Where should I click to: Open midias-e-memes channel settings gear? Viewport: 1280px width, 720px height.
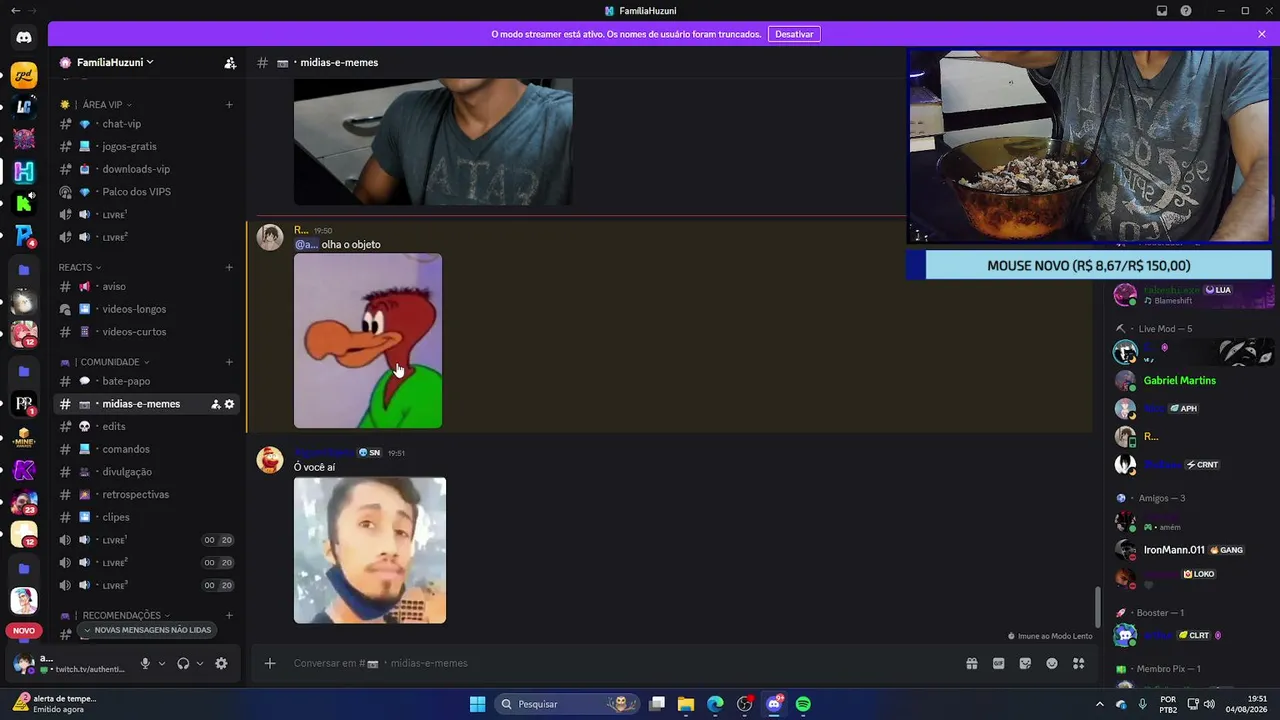tap(229, 404)
